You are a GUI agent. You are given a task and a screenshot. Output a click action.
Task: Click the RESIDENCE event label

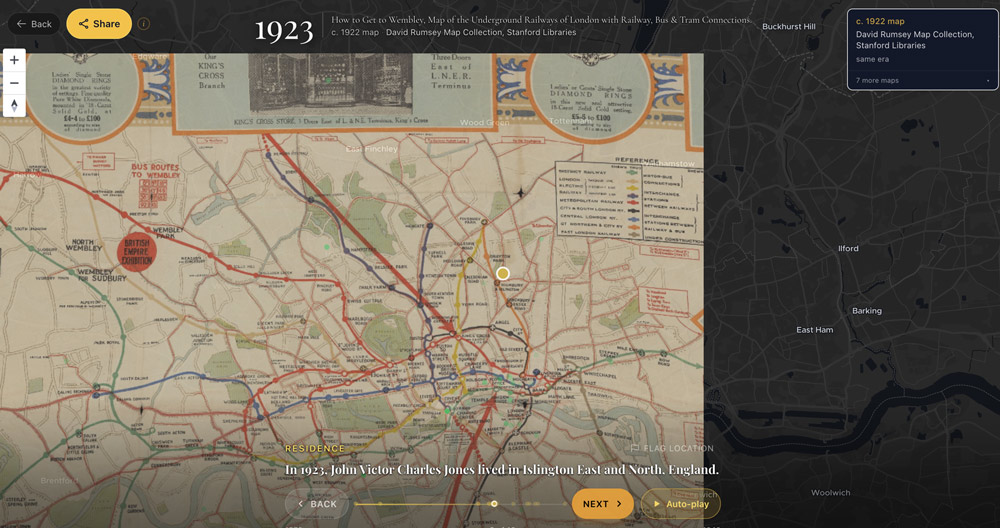pos(315,449)
